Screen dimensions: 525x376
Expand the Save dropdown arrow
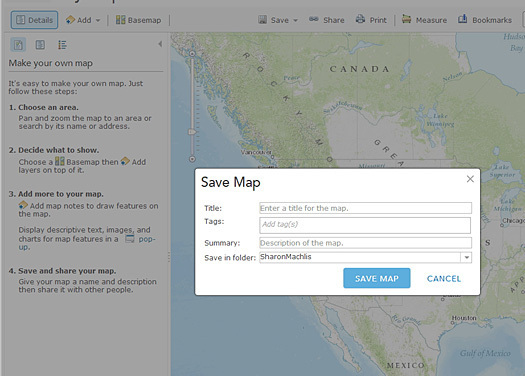pyautogui.click(x=295, y=20)
